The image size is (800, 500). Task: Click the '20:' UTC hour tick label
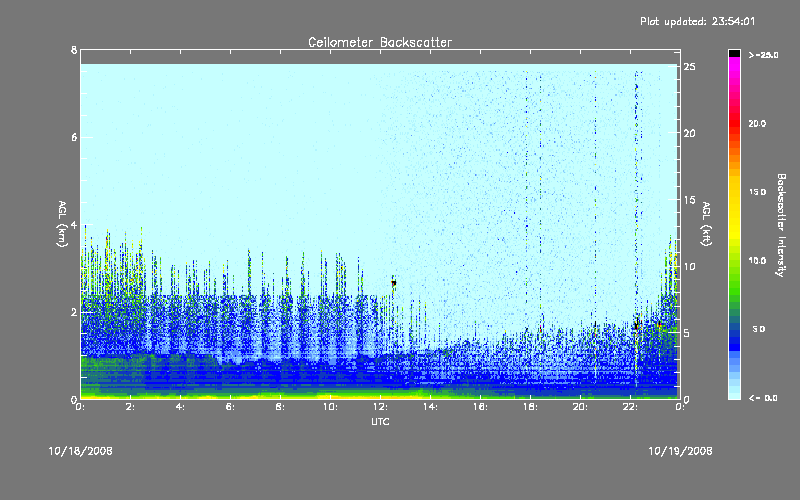click(580, 407)
